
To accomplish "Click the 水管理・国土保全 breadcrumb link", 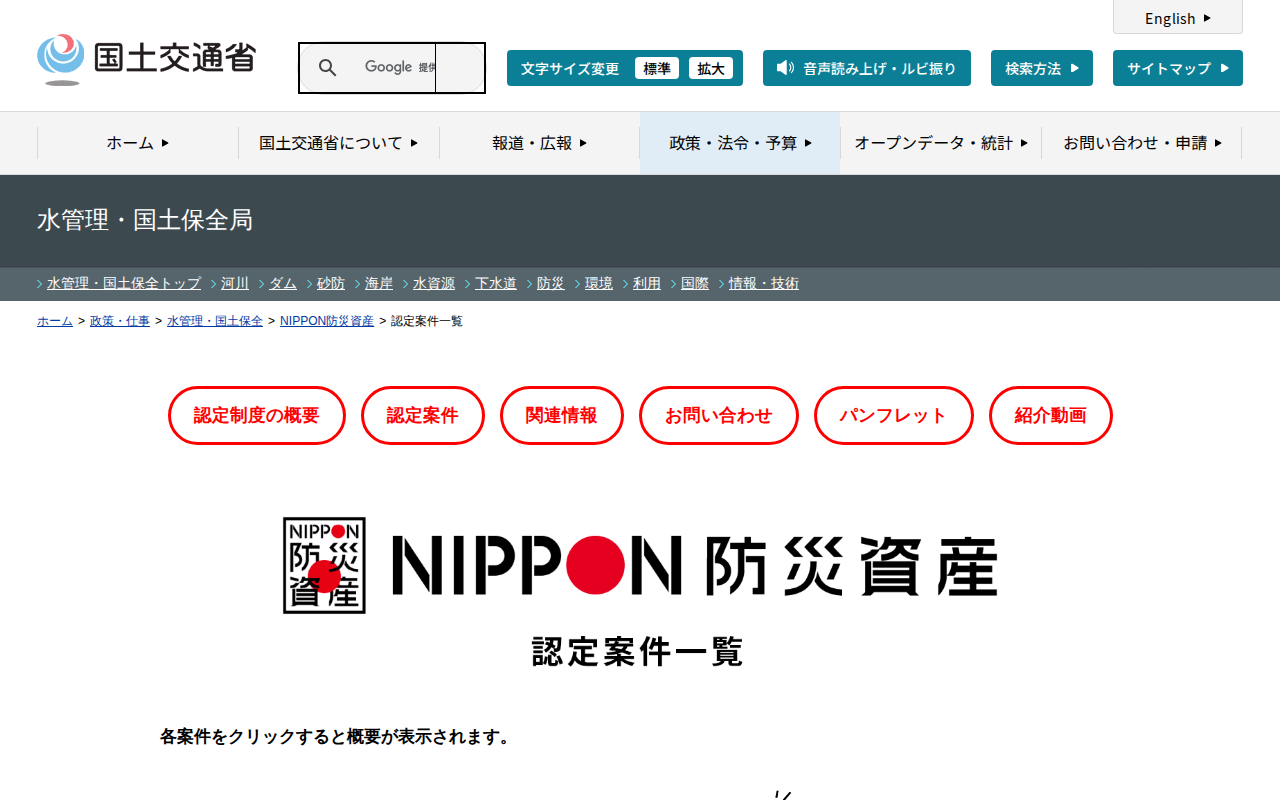I will (x=215, y=321).
